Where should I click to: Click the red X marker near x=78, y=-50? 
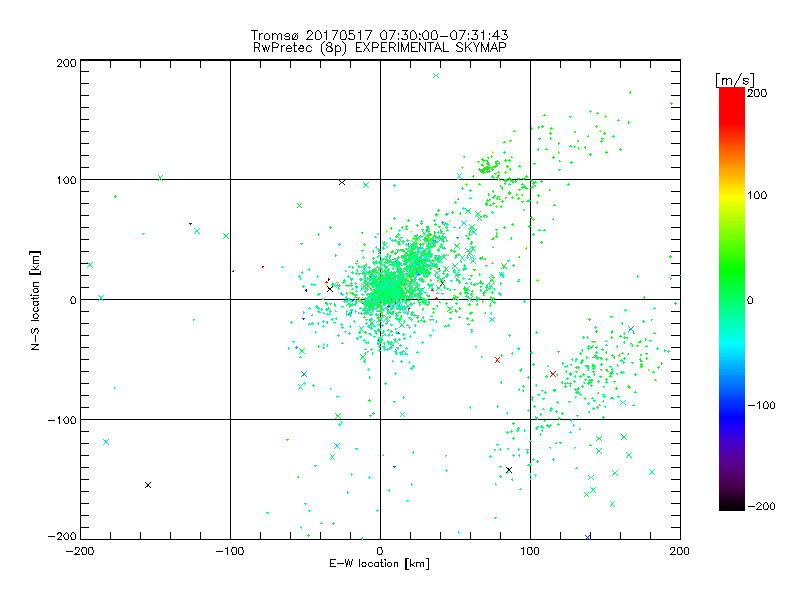497,360
